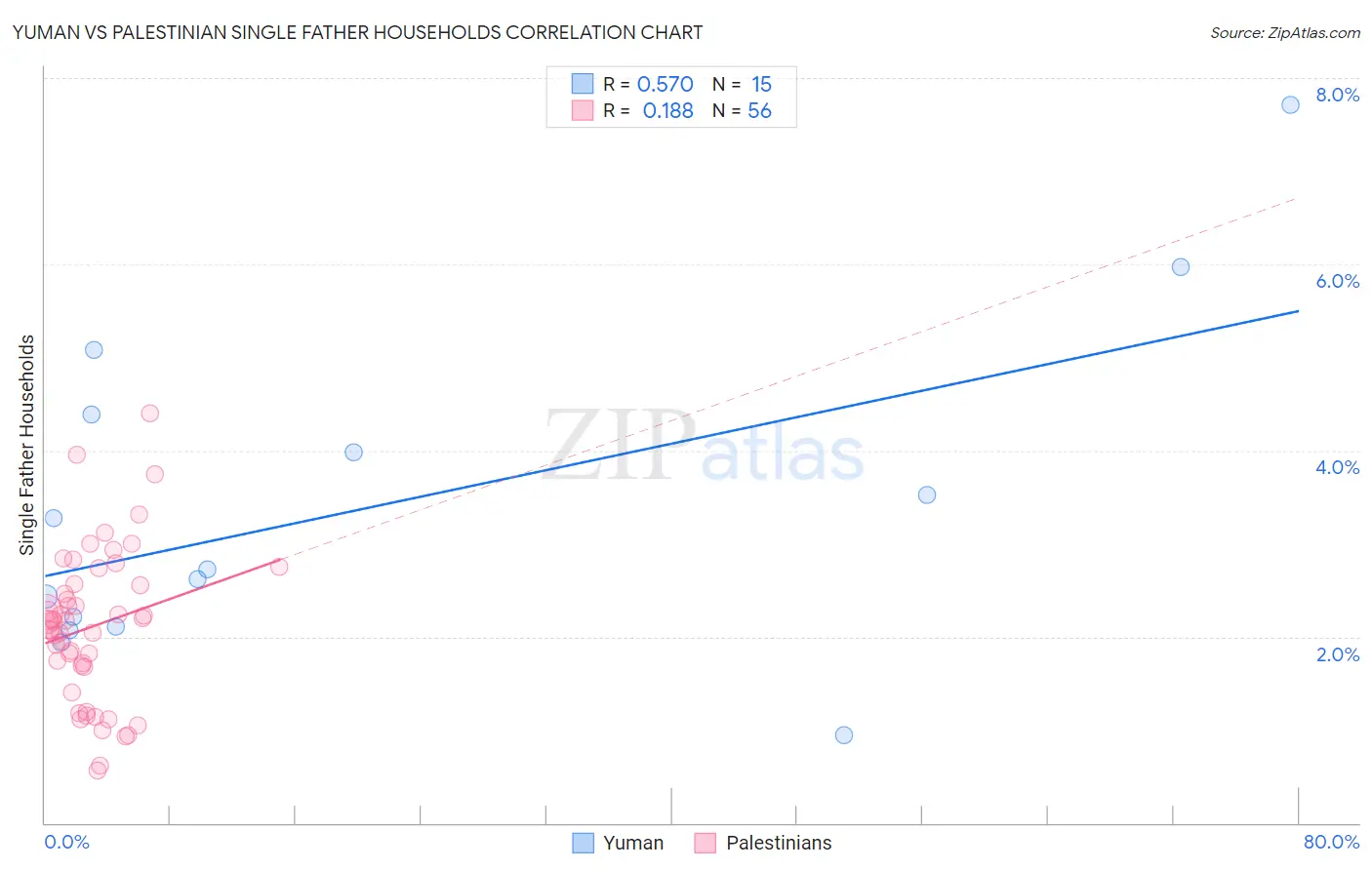
Task: Click the Single Father Households axis title
Action: click(26, 445)
